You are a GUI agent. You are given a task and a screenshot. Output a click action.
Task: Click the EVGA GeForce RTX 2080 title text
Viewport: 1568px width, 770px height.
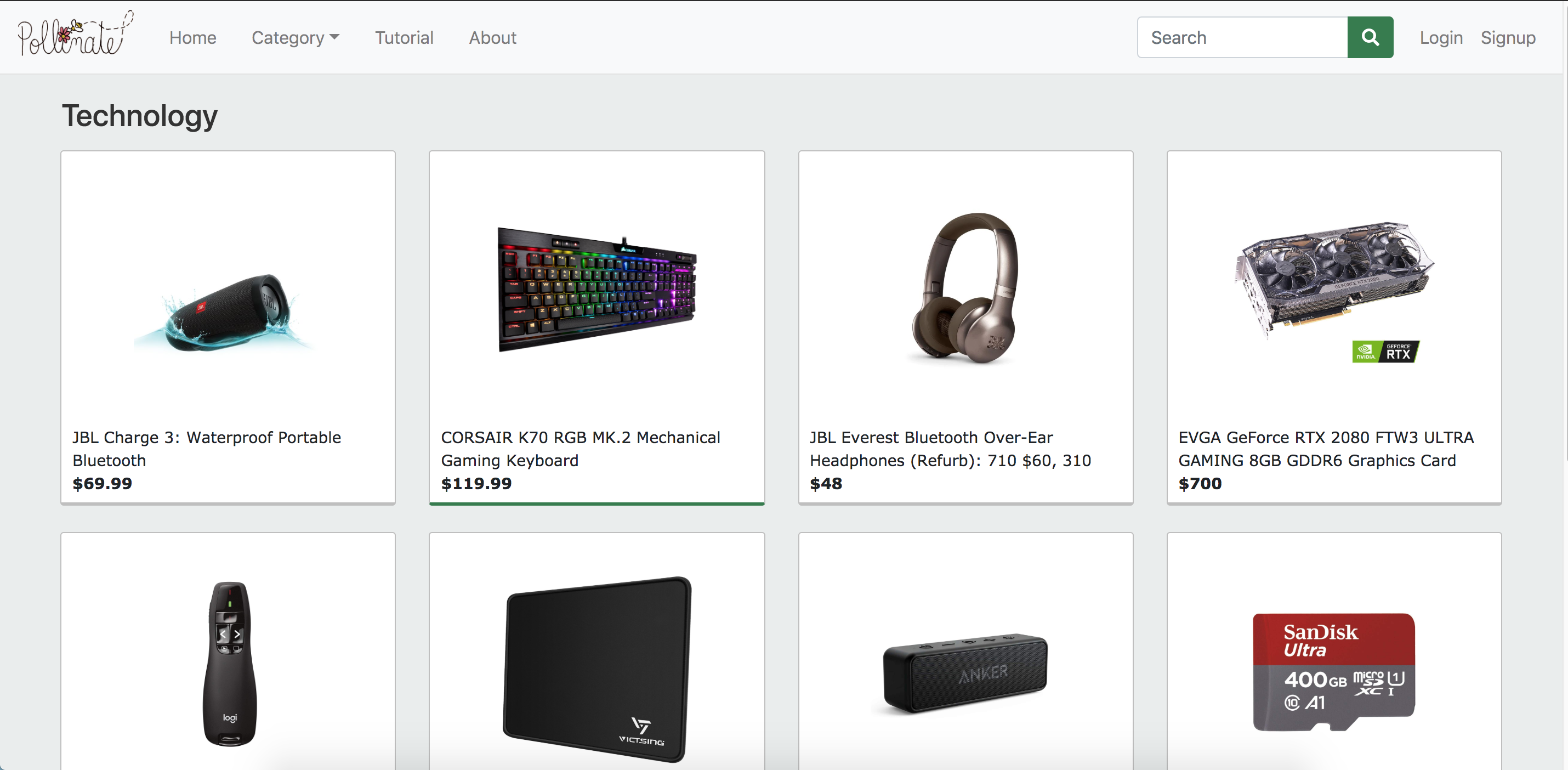1326,449
